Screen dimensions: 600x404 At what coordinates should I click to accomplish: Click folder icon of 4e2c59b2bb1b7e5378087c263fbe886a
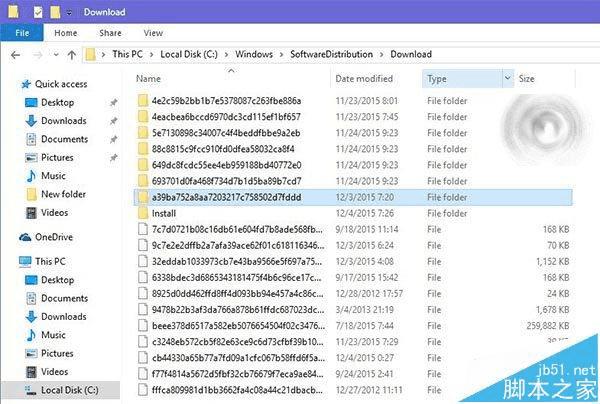143,101
